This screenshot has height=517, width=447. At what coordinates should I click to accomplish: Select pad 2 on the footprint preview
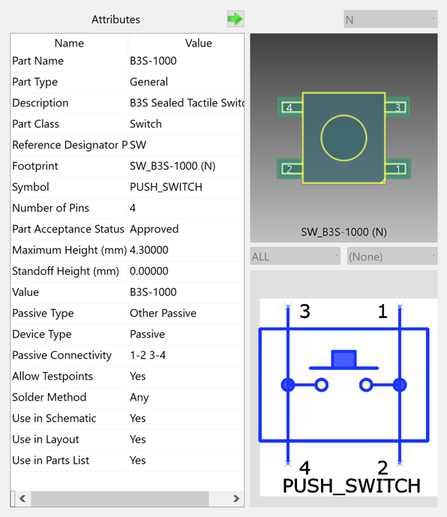[x=290, y=169]
